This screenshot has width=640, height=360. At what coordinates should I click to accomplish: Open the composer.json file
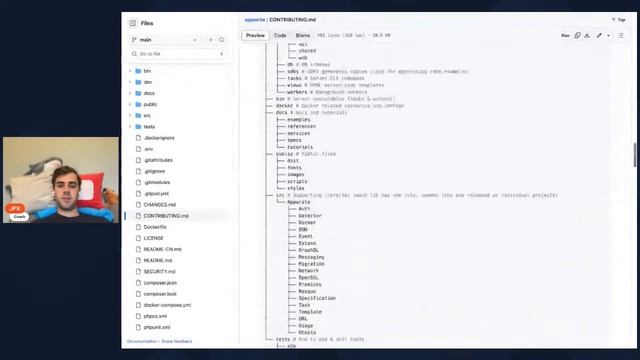point(160,282)
